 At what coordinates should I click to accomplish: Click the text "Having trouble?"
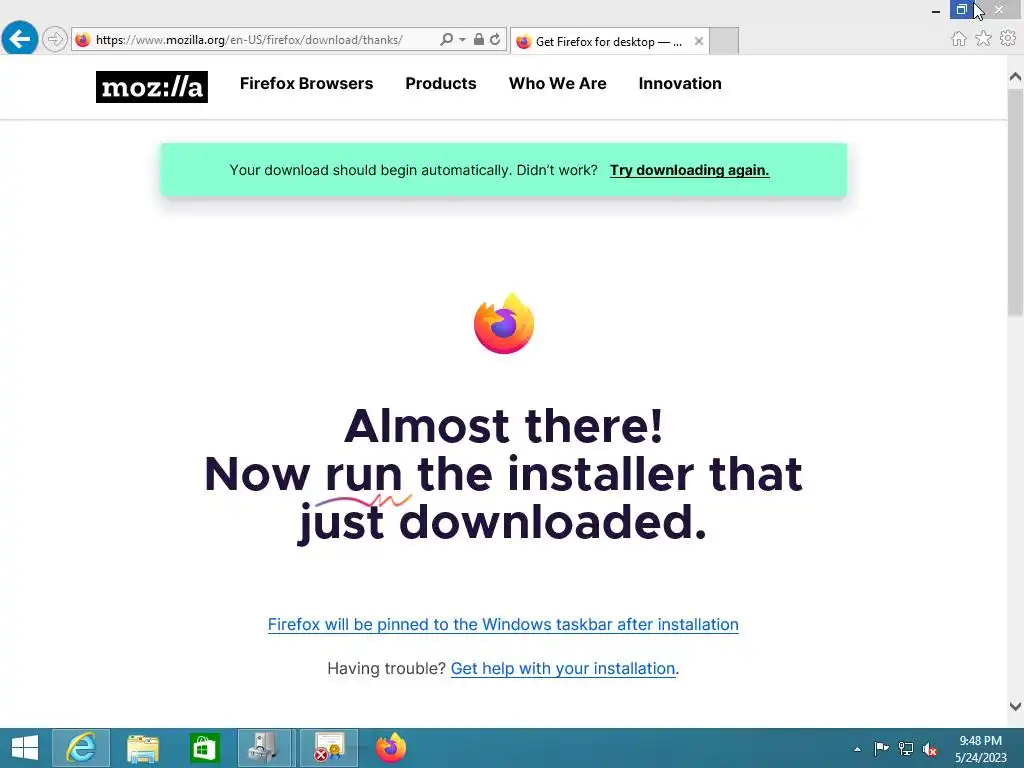point(386,669)
